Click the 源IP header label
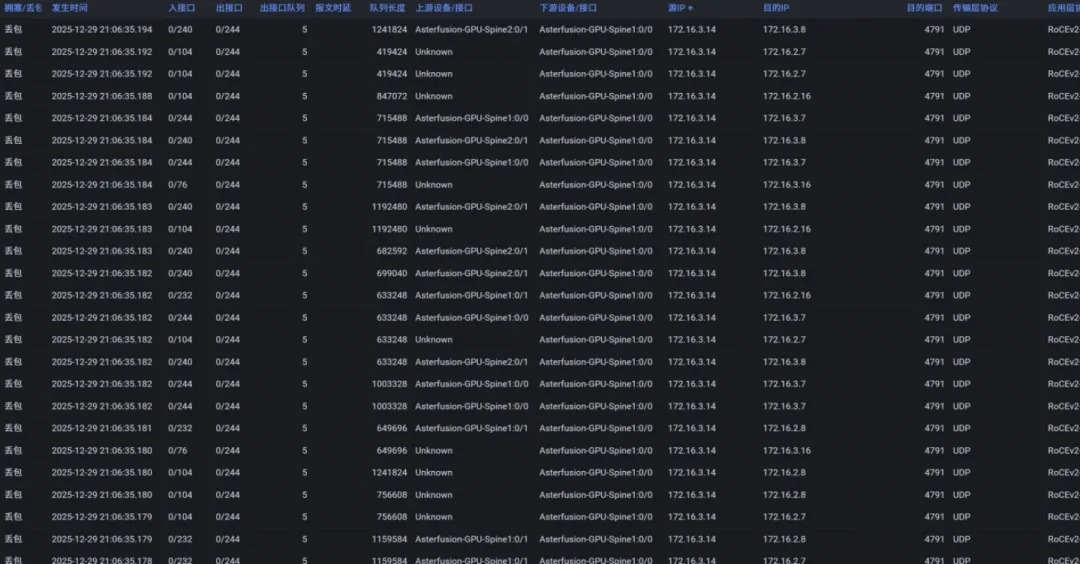1080x564 pixels. click(676, 7)
